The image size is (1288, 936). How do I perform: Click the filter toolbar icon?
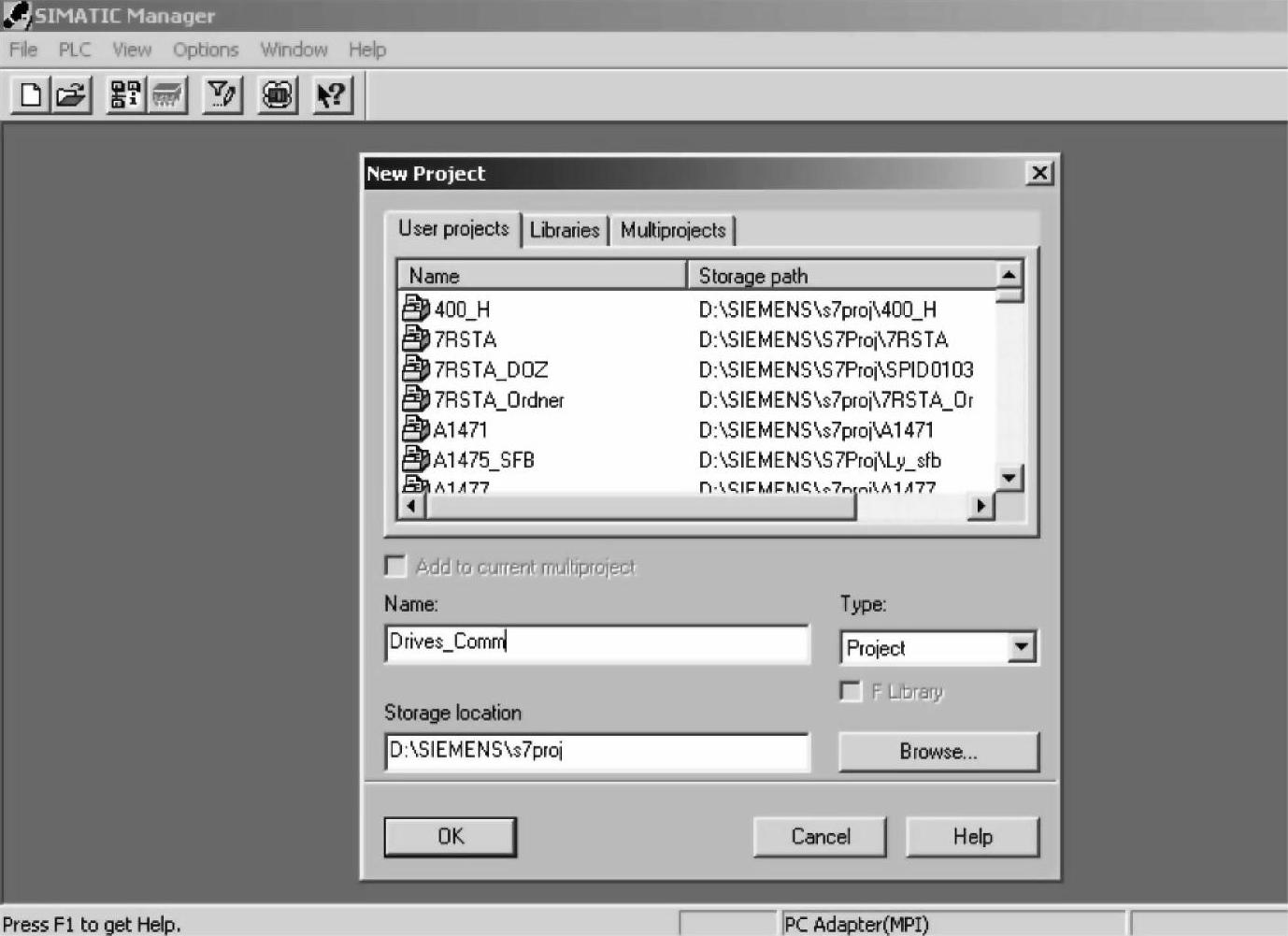(x=222, y=94)
